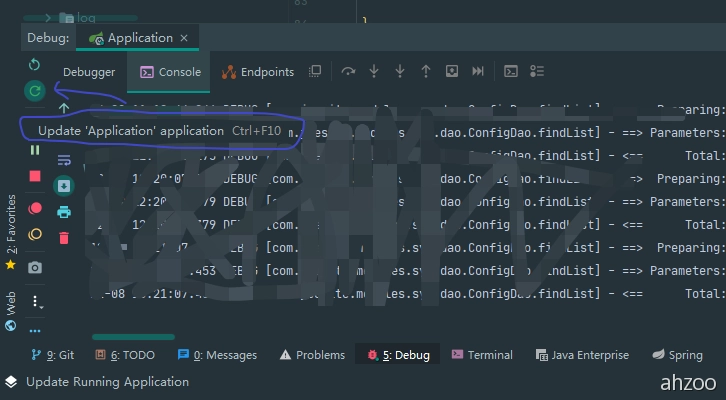Toggle soft-wrap for console output
Image resolution: width=726 pixels, height=400 pixels.
(x=64, y=159)
